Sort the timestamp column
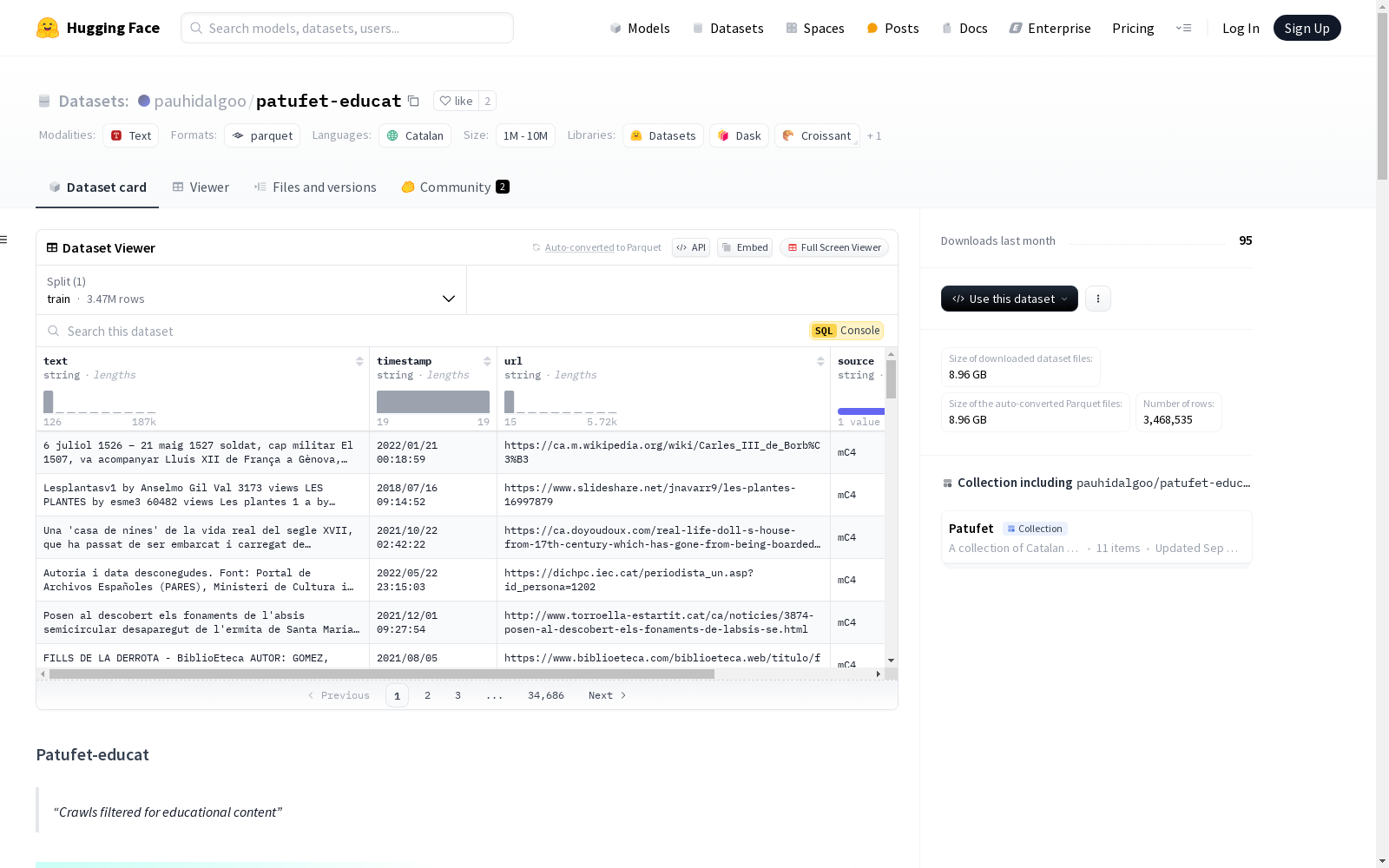Image resolution: width=1389 pixels, height=868 pixels. coord(487,361)
